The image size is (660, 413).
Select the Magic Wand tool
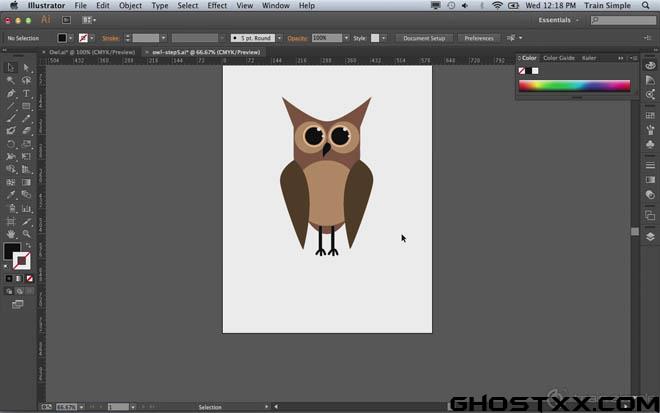click(x=11, y=80)
